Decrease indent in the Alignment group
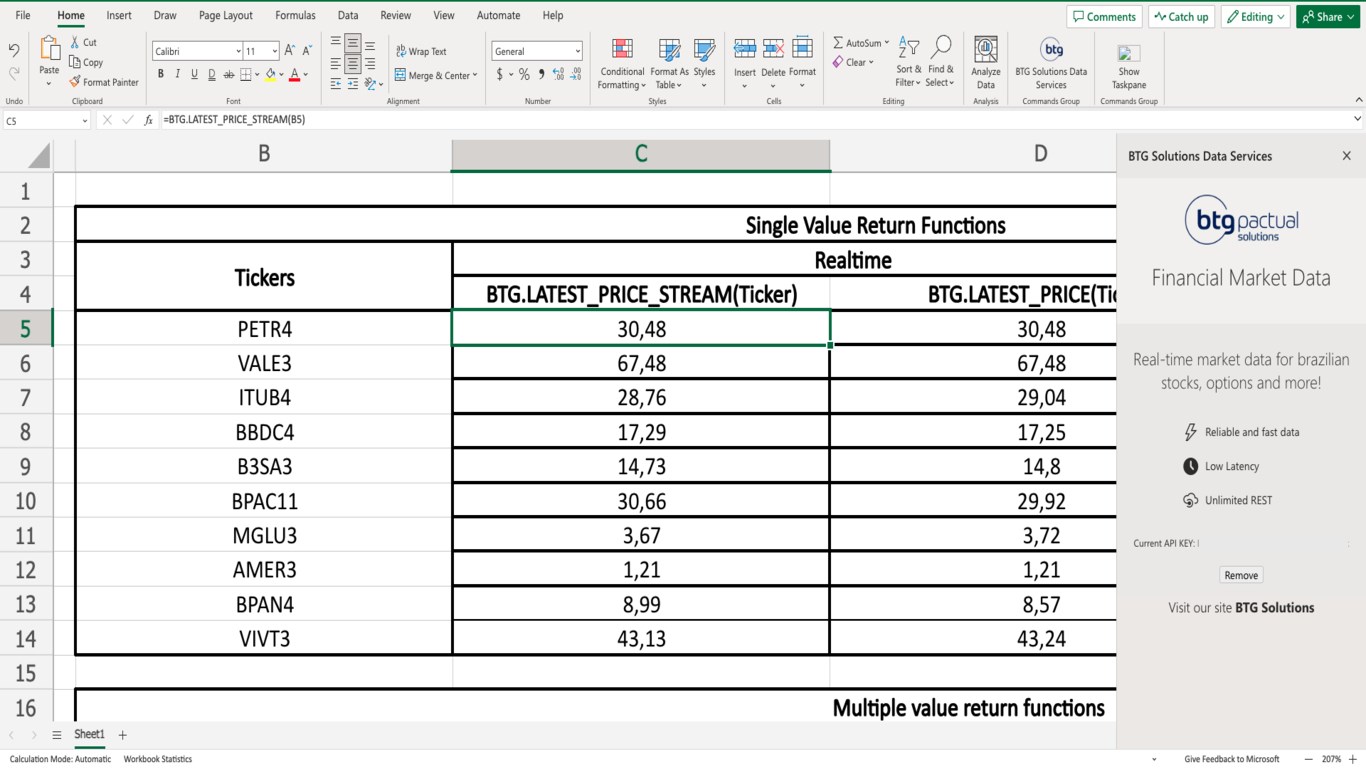The width and height of the screenshot is (1366, 768). [336, 84]
